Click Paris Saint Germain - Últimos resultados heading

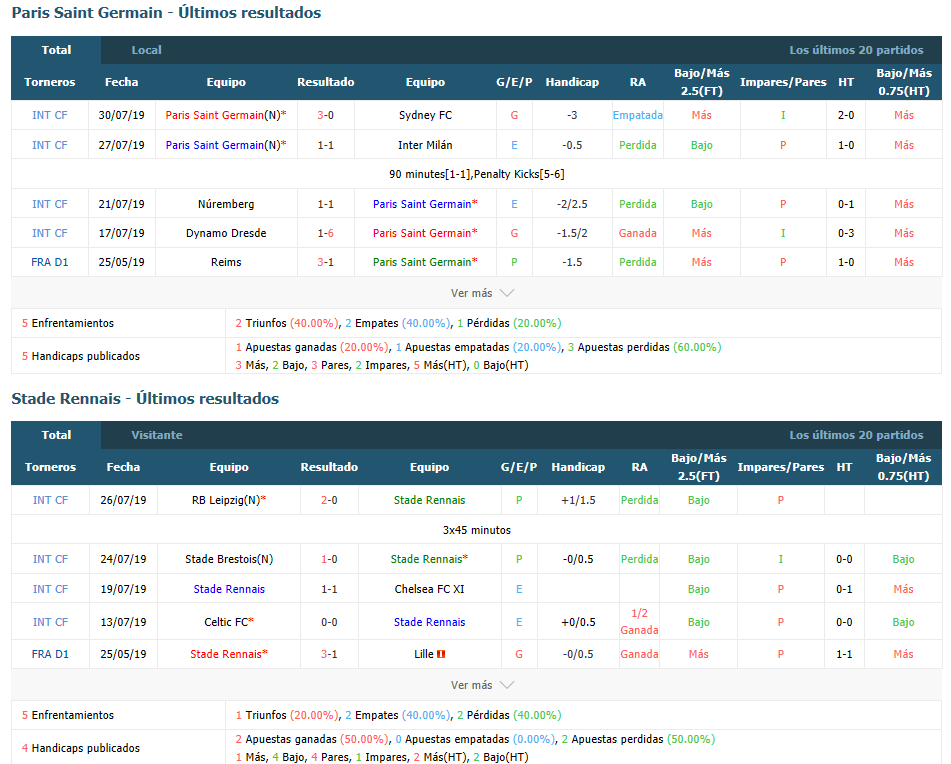coord(166,13)
